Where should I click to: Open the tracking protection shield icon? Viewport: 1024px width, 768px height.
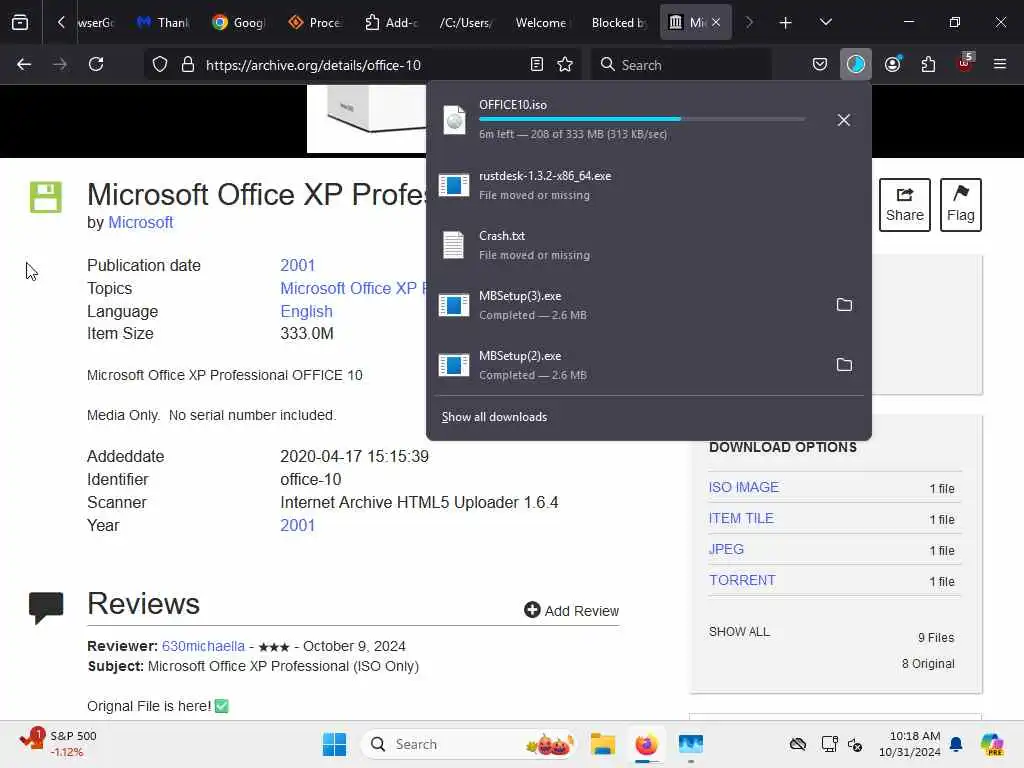pyautogui.click(x=160, y=65)
